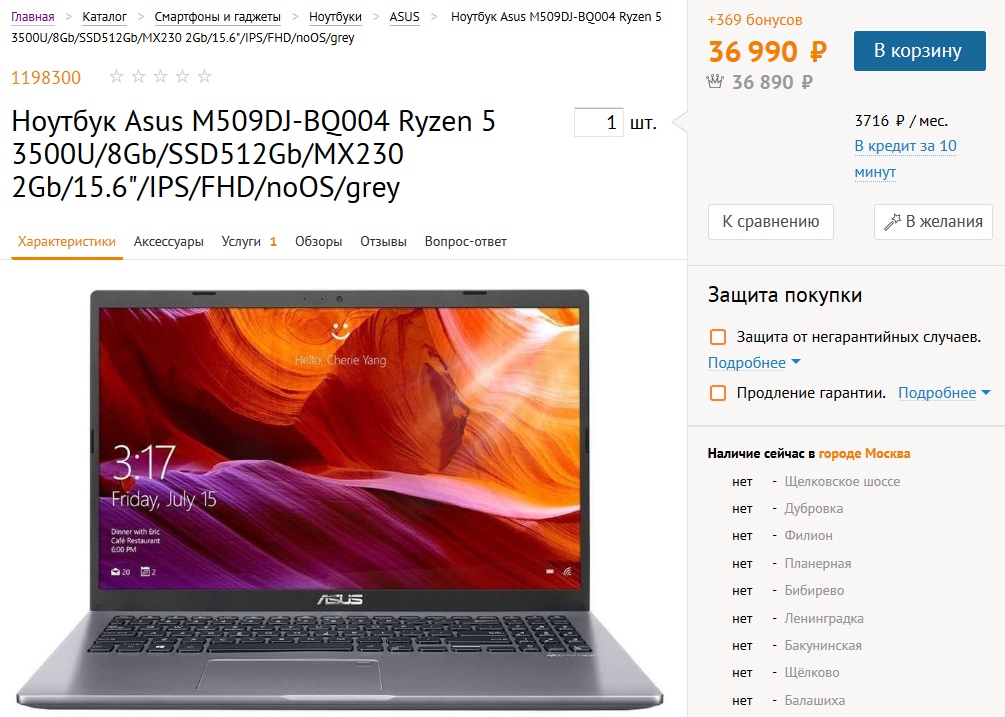Click the К сравнению button

click(x=770, y=222)
